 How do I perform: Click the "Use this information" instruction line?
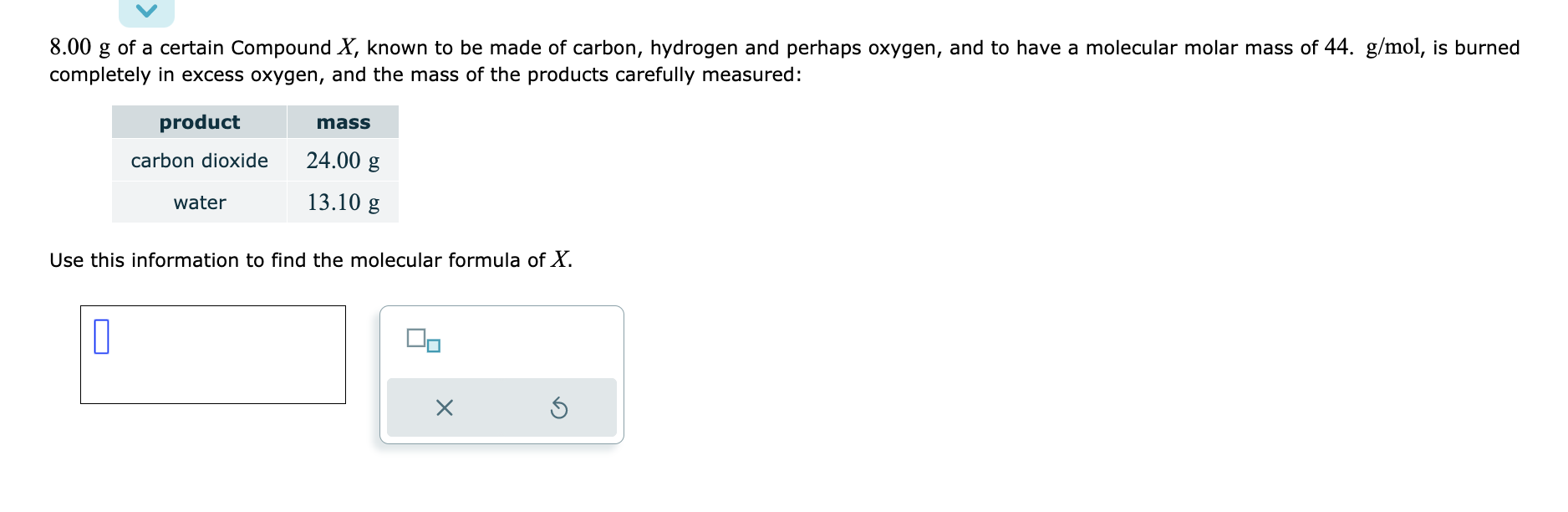tap(311, 260)
